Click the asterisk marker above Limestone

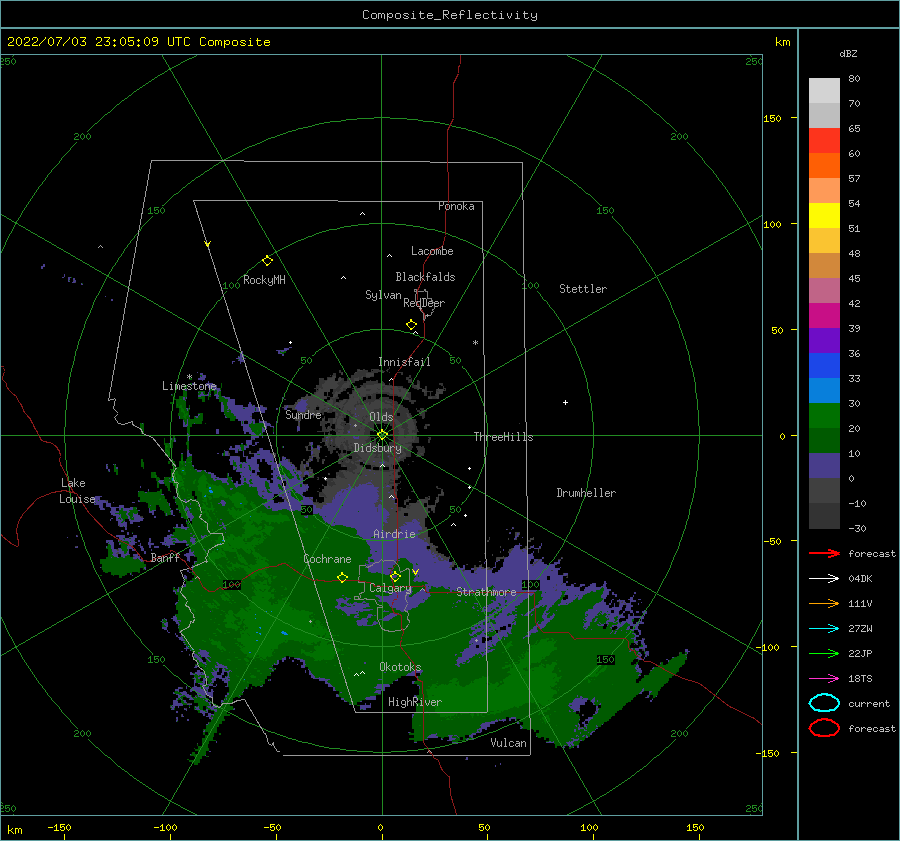[x=189, y=377]
